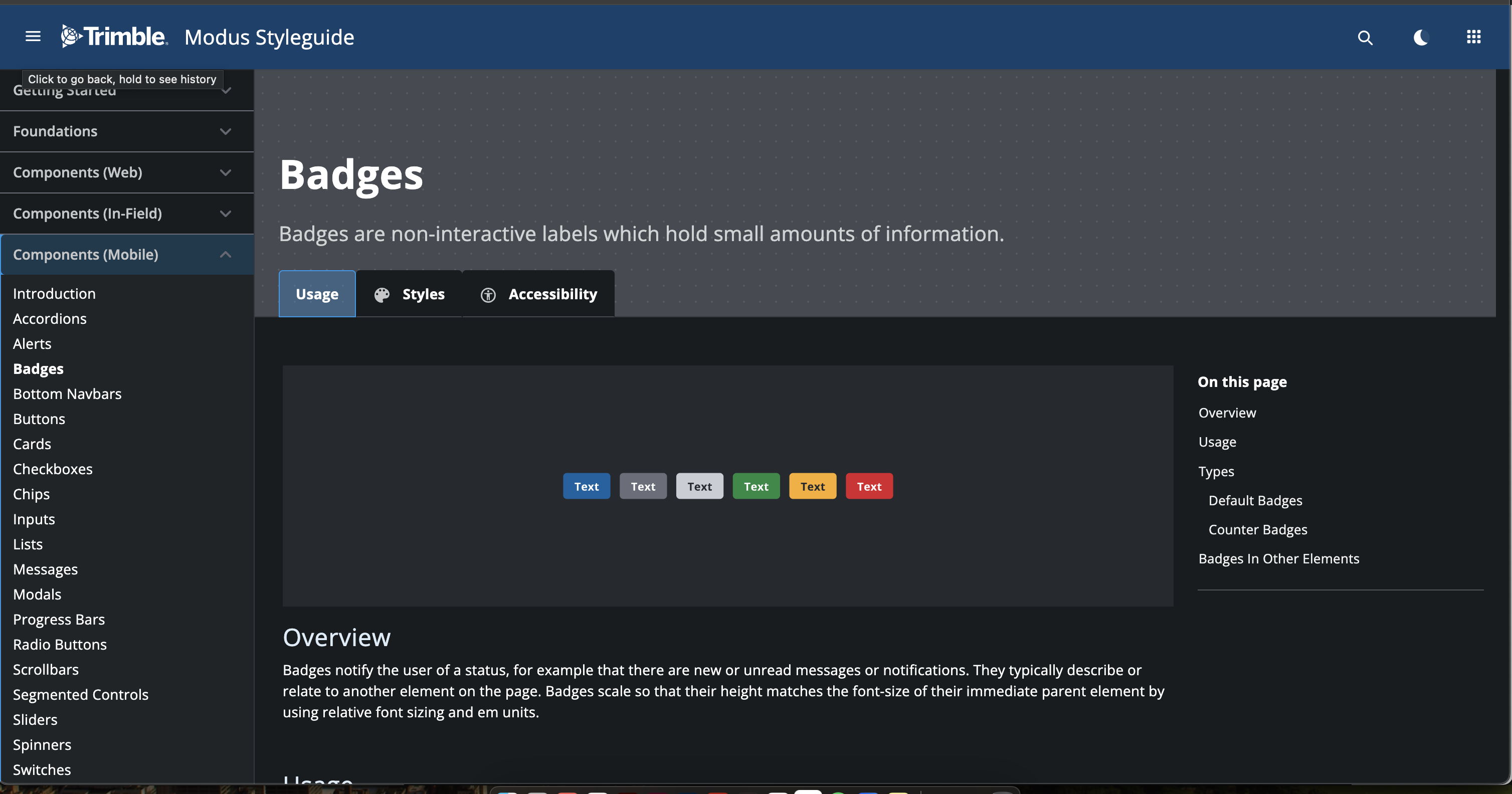Switch to the Usage tab
This screenshot has width=1512, height=794.
[317, 294]
